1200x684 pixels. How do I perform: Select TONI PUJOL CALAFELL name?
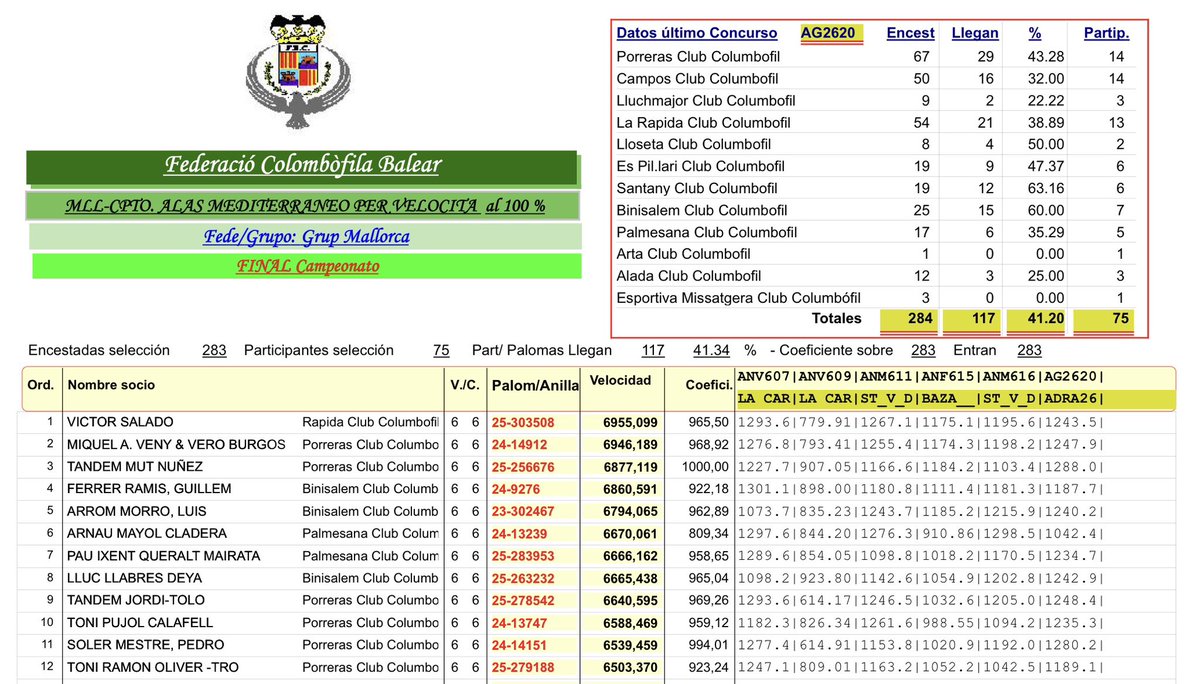pos(140,622)
